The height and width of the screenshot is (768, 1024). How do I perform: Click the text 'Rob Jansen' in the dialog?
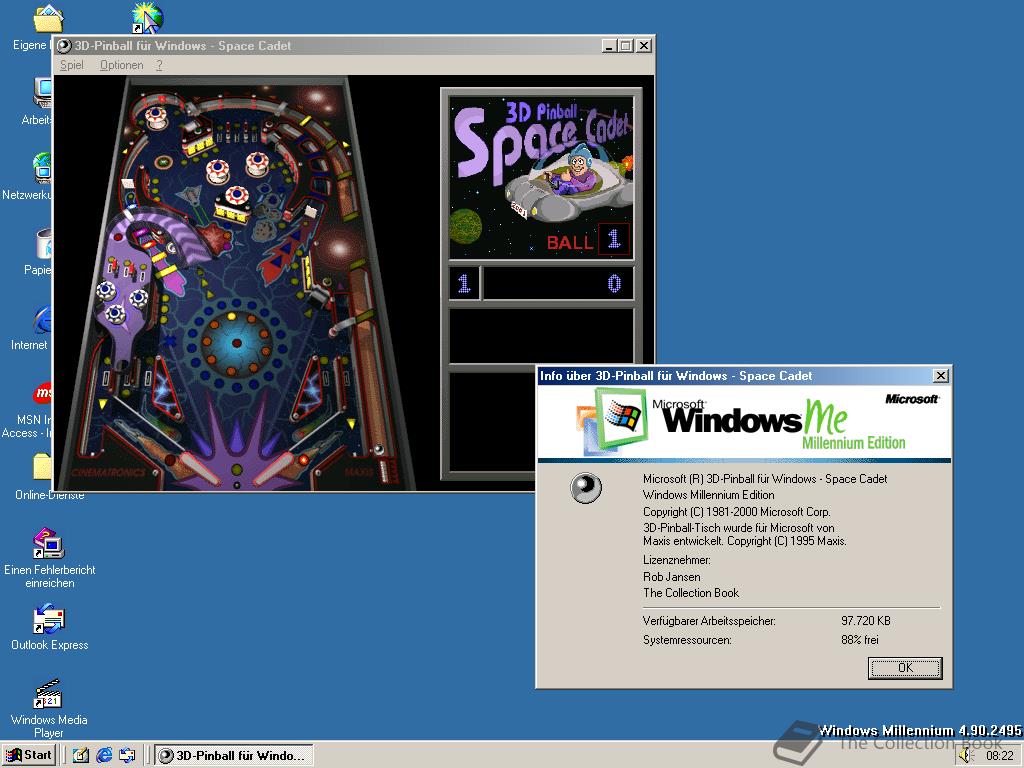click(671, 577)
